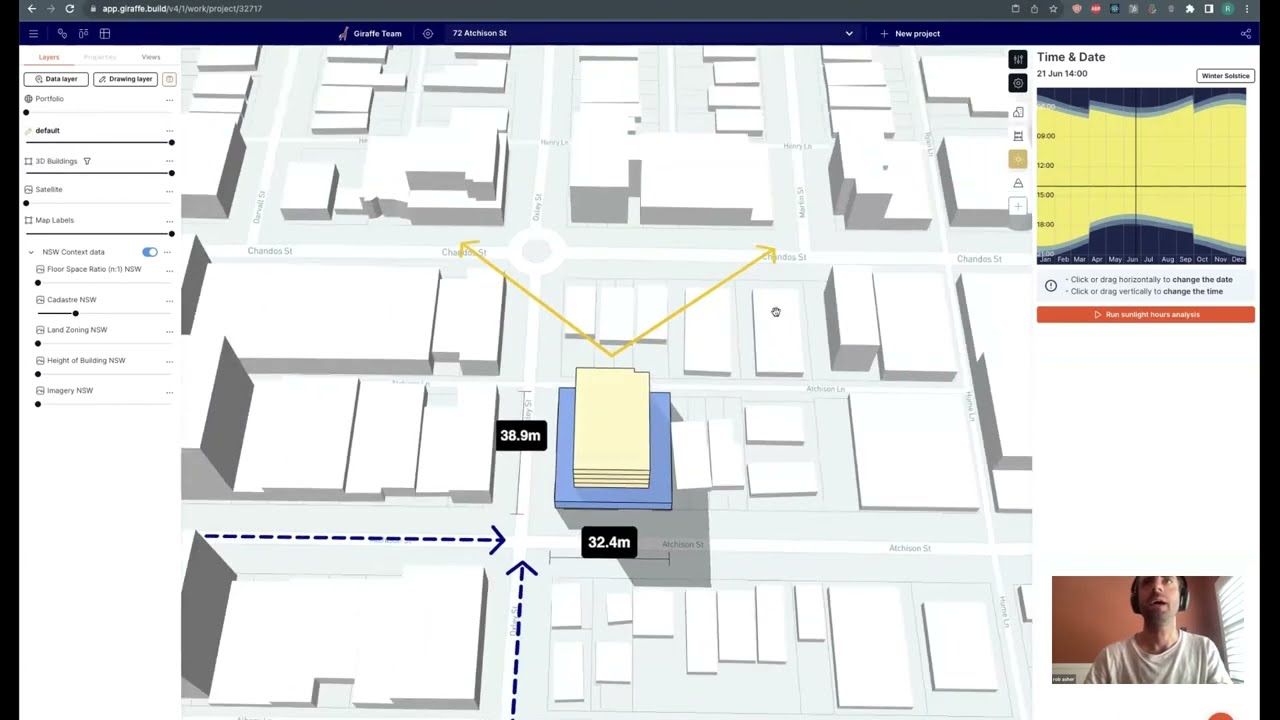Click the 38.9m dimension label

click(520, 435)
